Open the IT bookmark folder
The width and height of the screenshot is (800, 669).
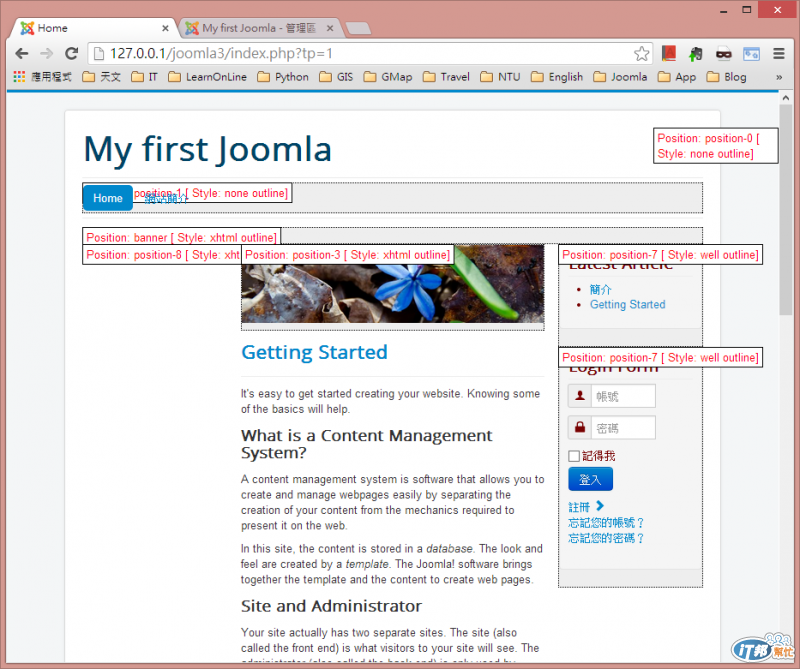(144, 77)
